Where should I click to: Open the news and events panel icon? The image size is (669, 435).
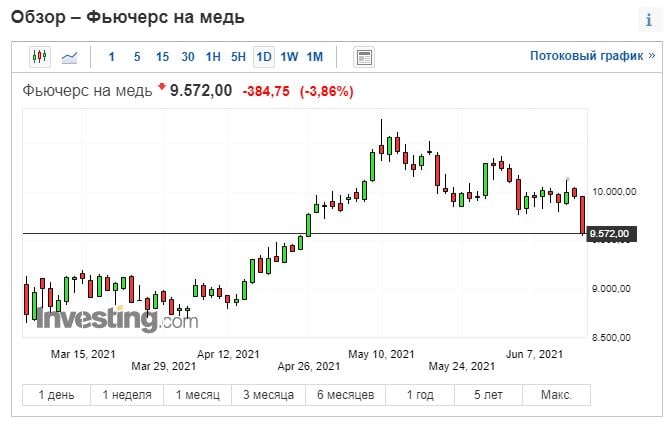tap(364, 57)
